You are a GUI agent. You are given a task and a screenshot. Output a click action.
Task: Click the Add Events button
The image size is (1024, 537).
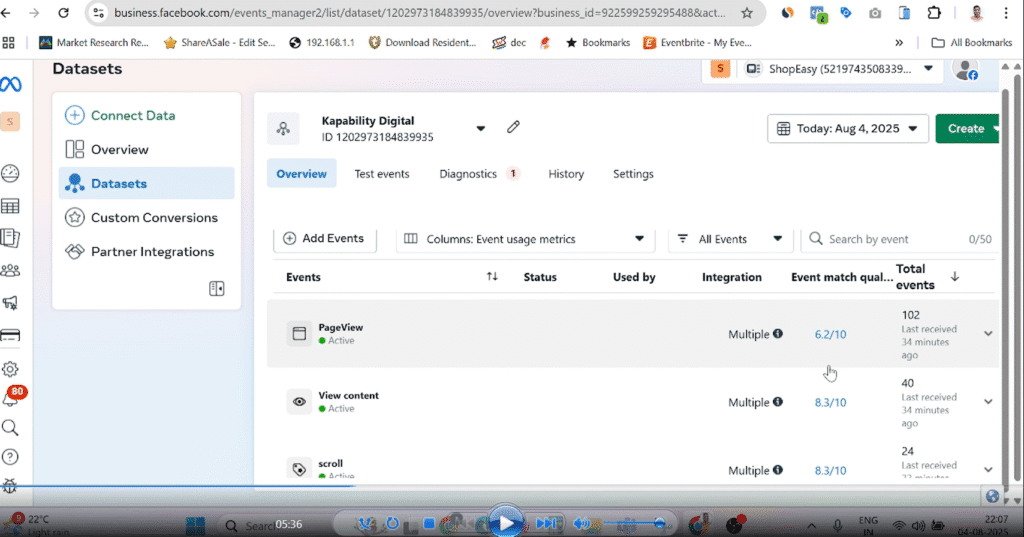(x=324, y=238)
